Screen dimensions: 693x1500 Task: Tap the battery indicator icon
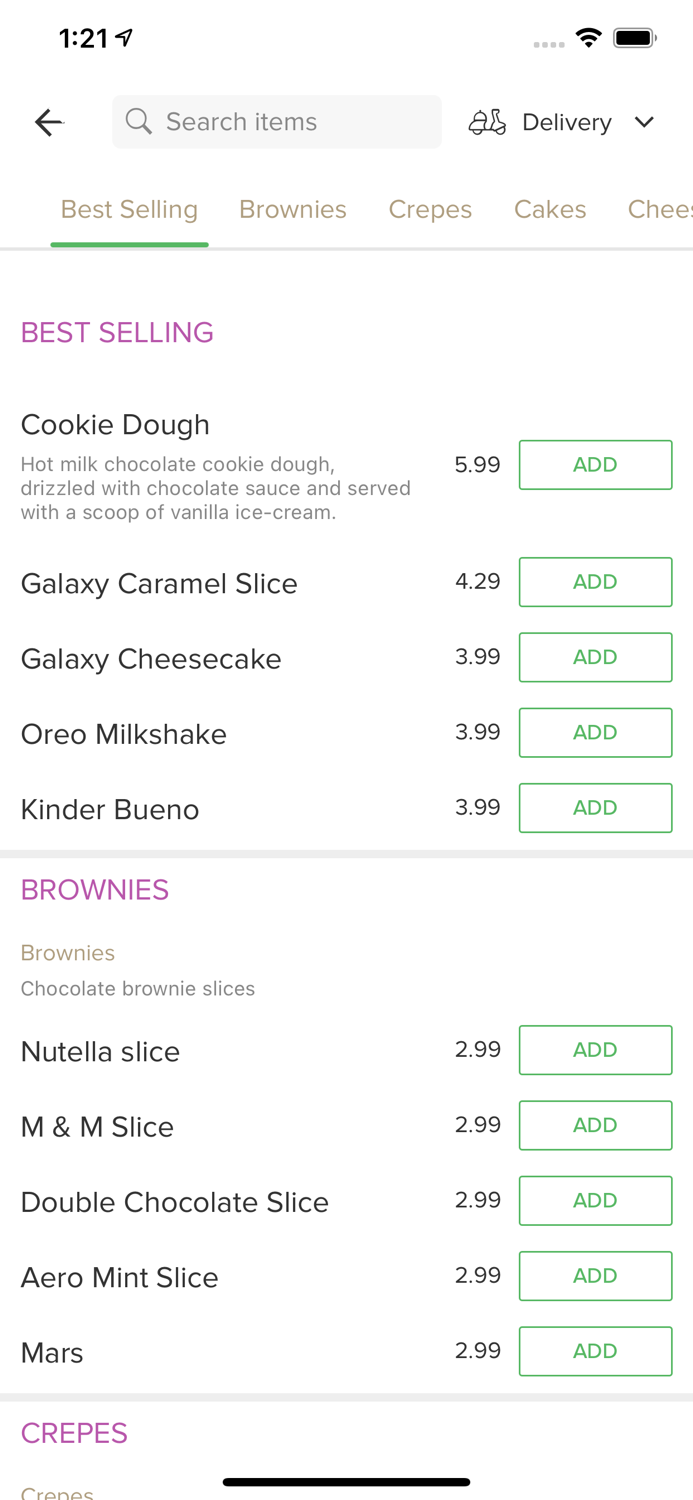point(634,36)
